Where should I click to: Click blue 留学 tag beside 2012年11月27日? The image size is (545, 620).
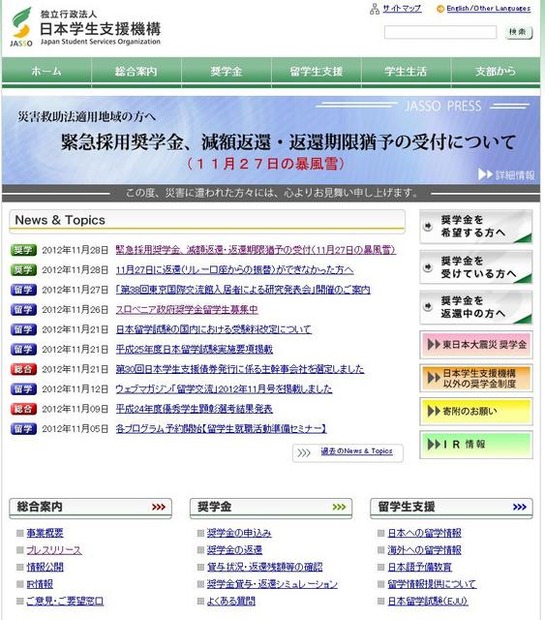coord(23,289)
